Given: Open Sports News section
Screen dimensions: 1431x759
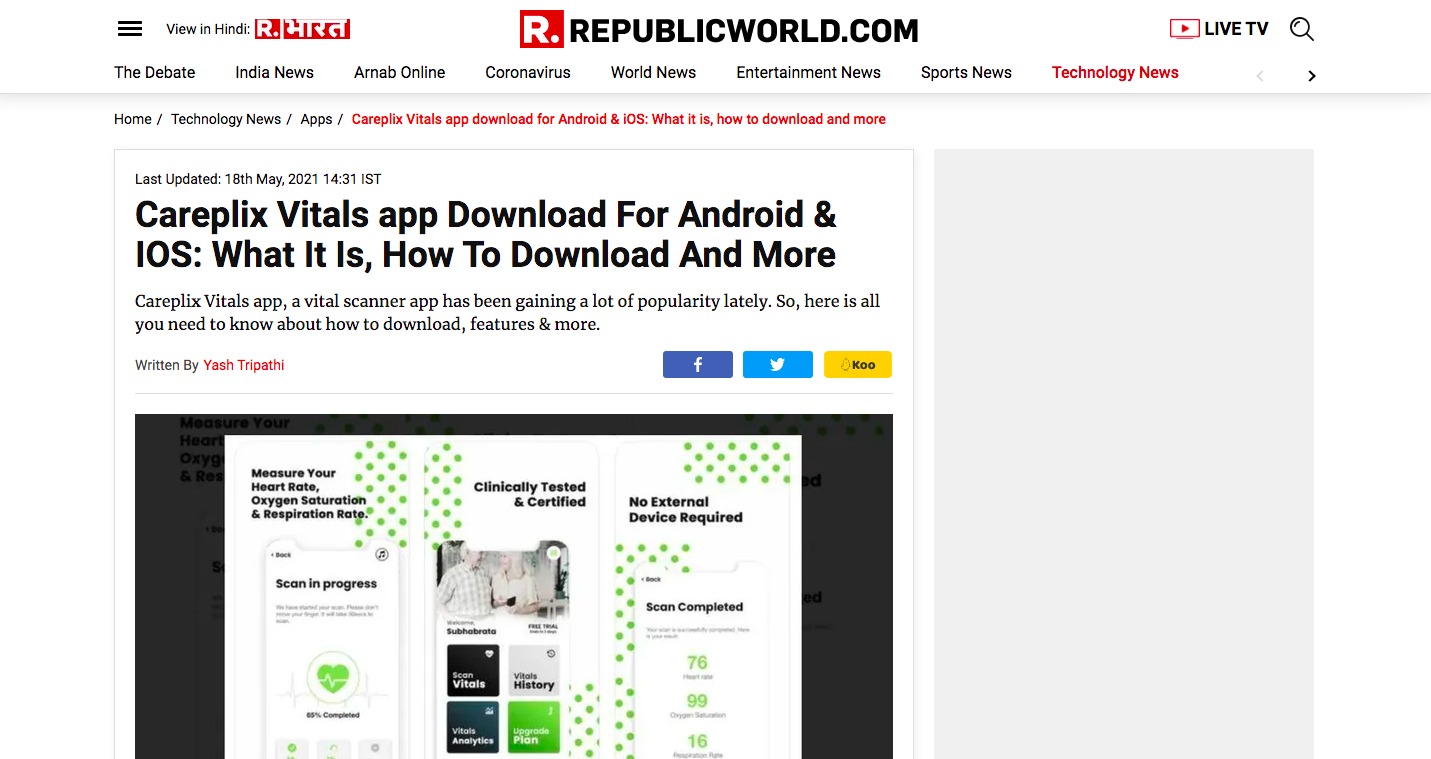Looking at the screenshot, I should click(x=966, y=73).
